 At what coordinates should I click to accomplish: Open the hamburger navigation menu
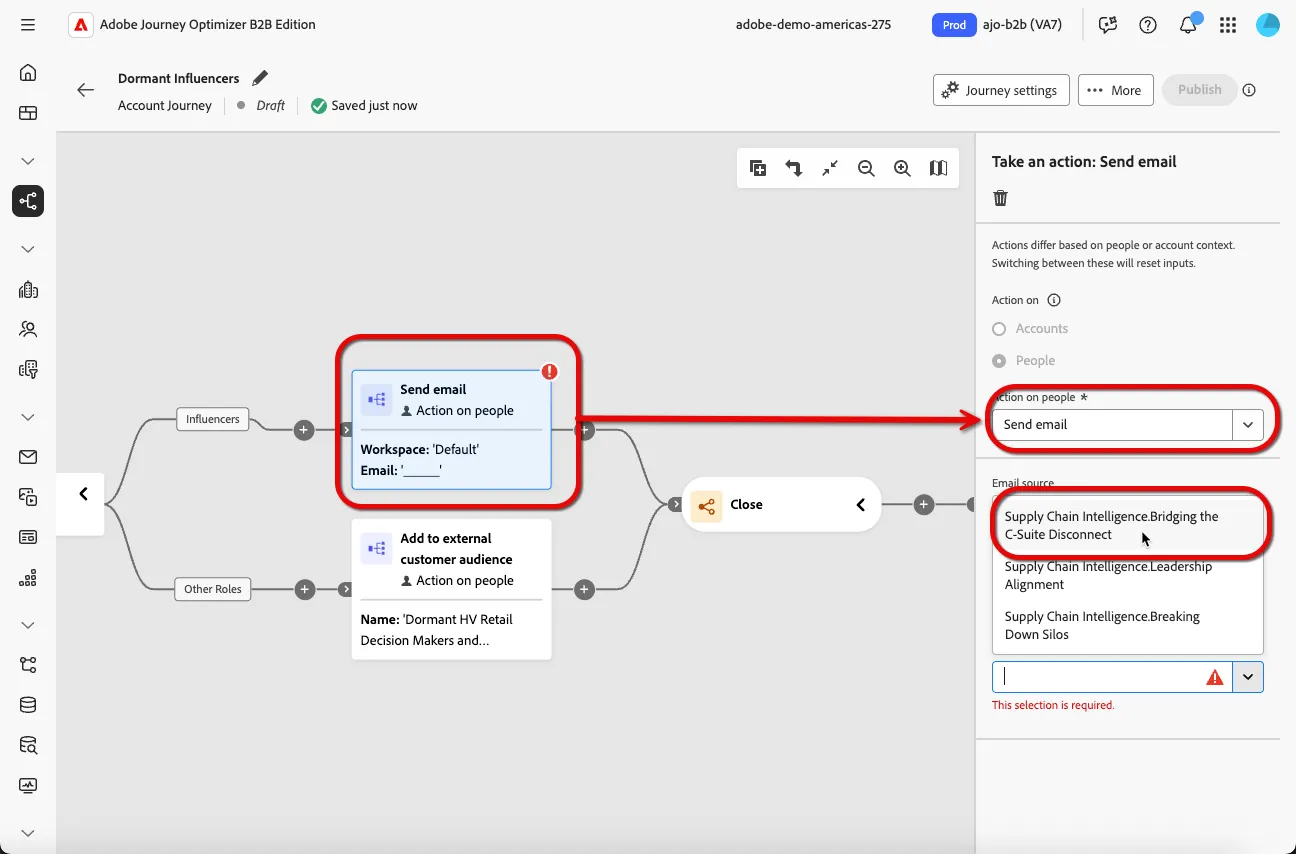28,24
